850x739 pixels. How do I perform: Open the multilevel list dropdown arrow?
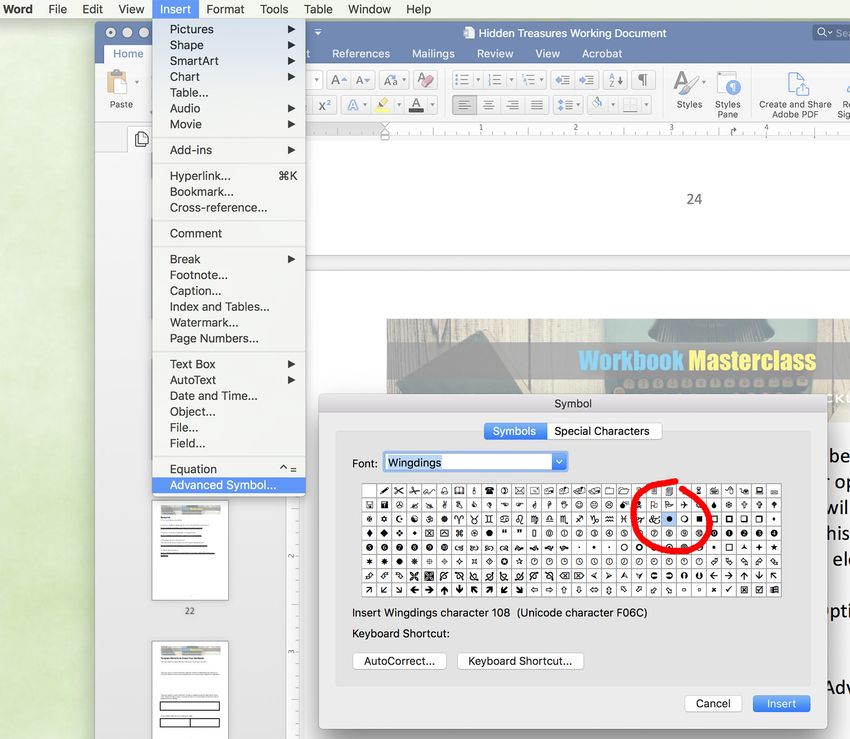(x=542, y=80)
